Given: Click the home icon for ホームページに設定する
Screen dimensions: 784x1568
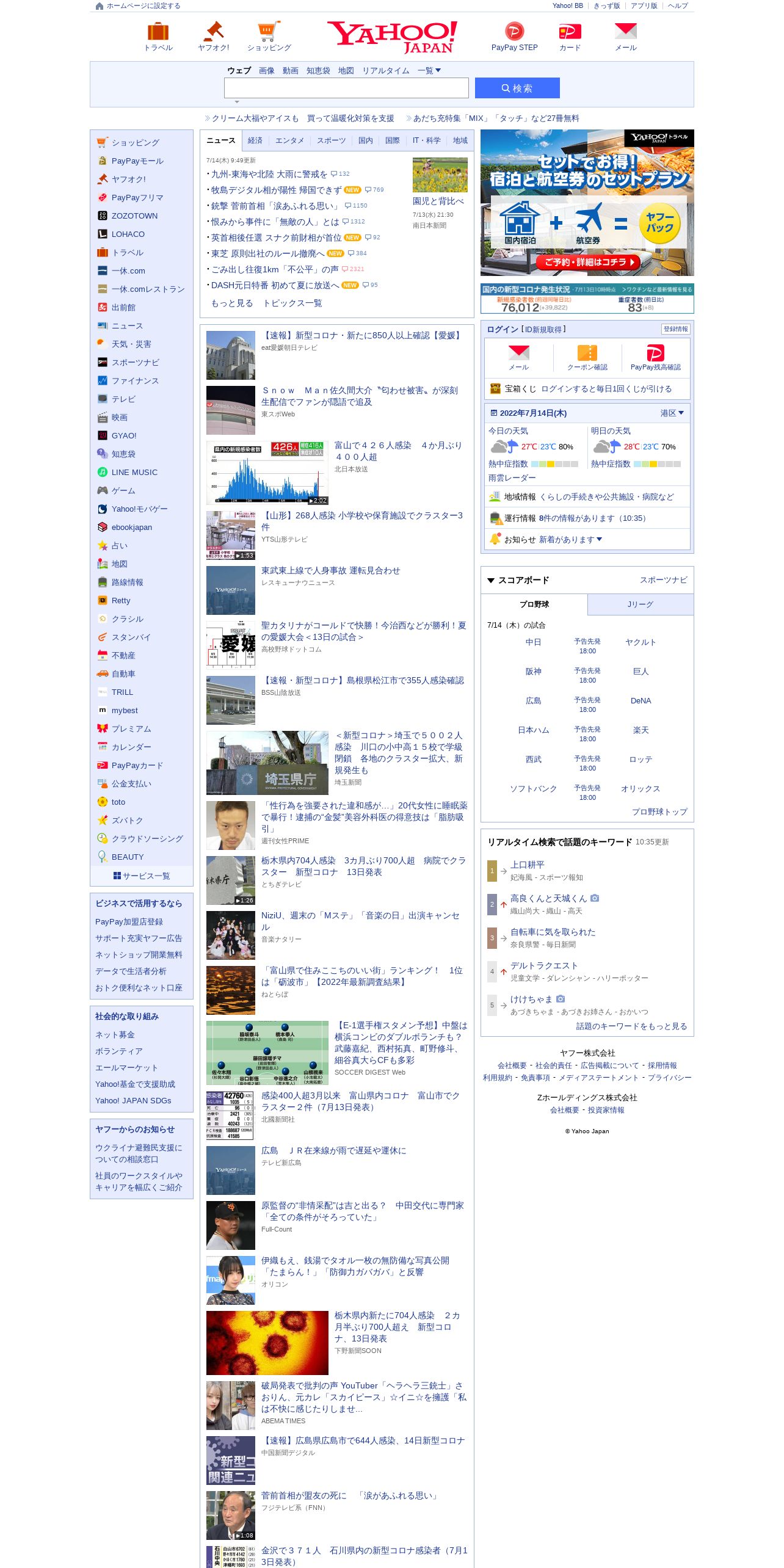Looking at the screenshot, I should click(x=100, y=6).
